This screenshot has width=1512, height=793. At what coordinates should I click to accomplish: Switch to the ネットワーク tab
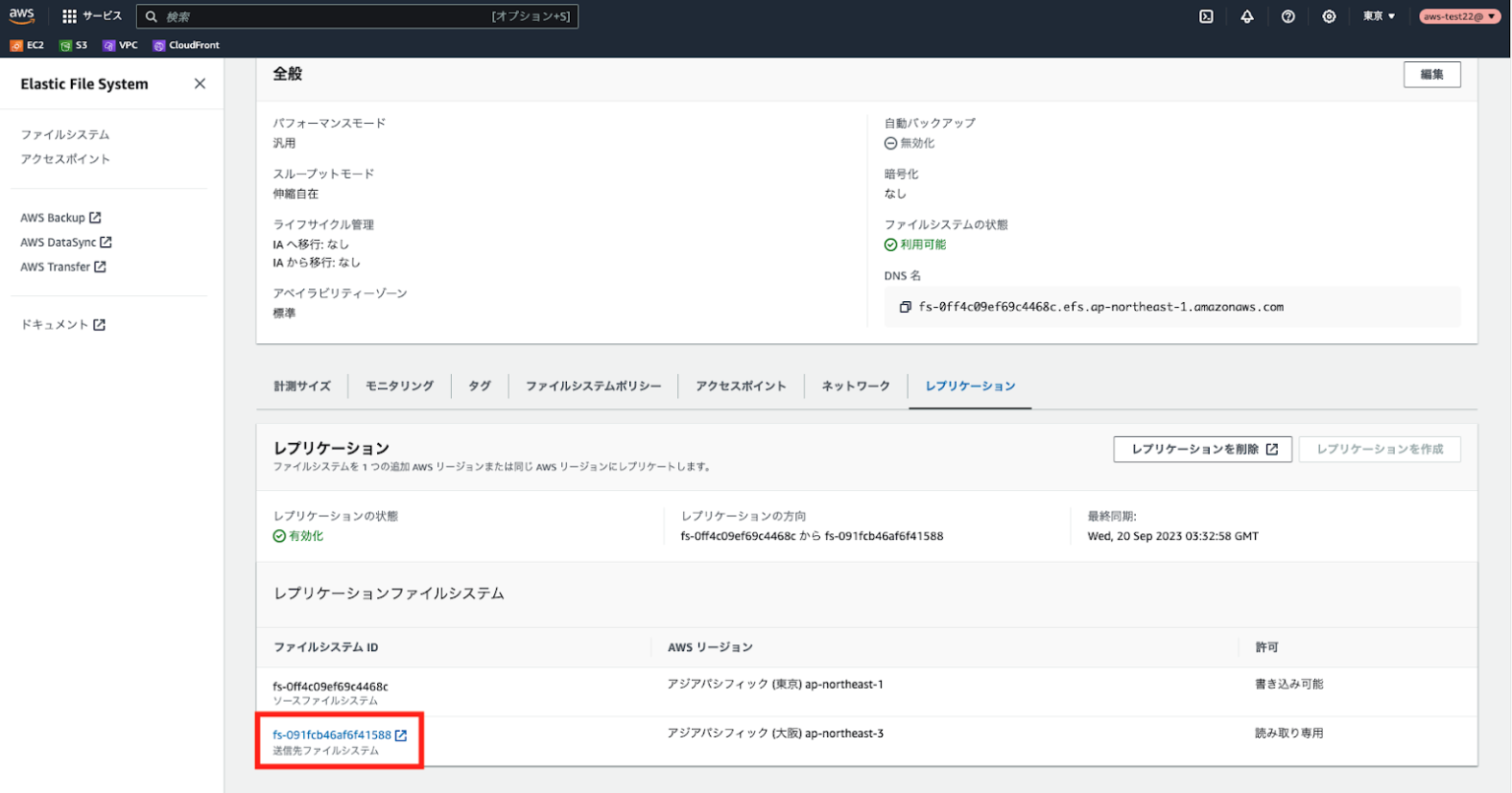click(x=856, y=386)
